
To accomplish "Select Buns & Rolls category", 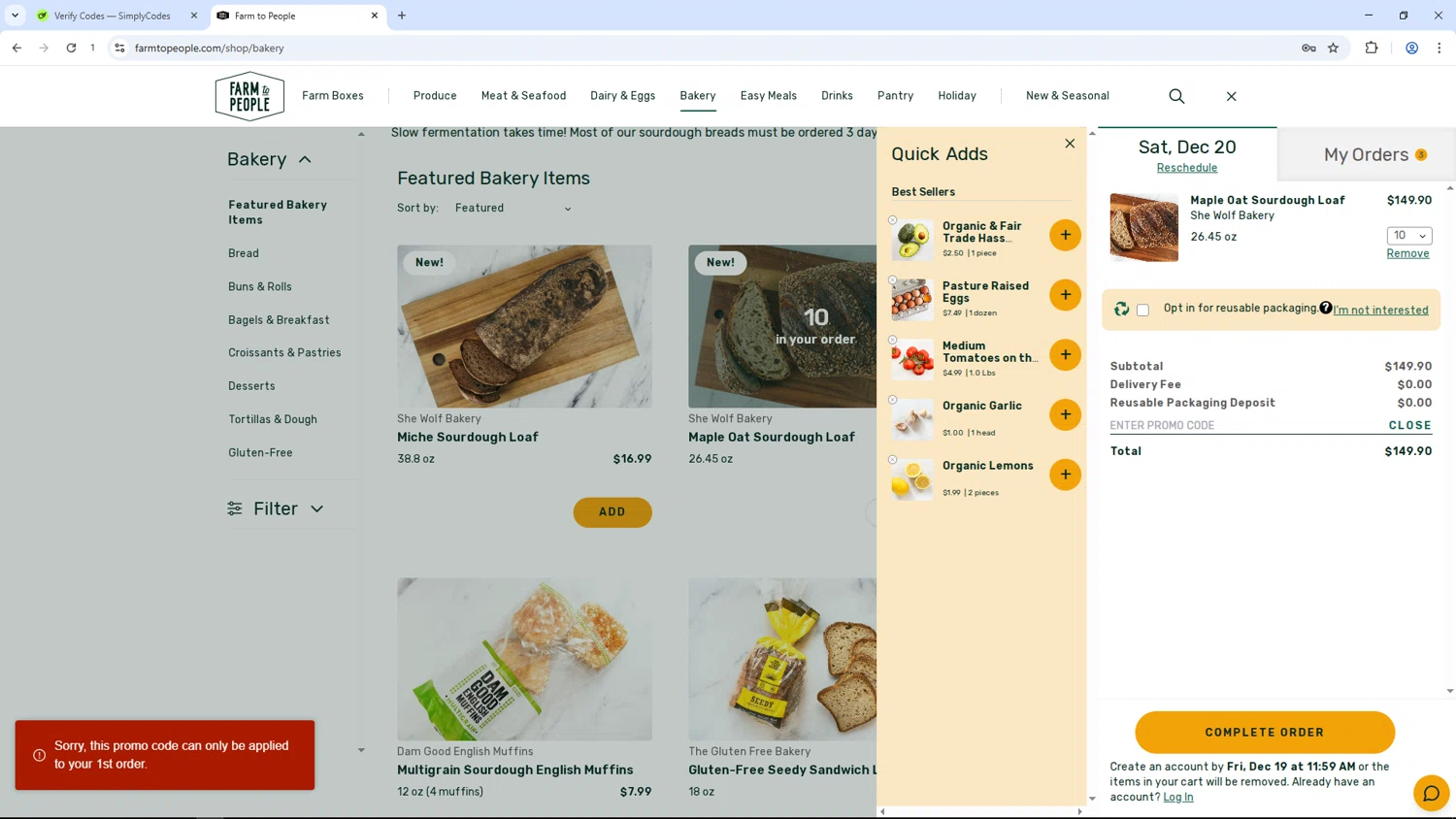I will click(x=260, y=287).
